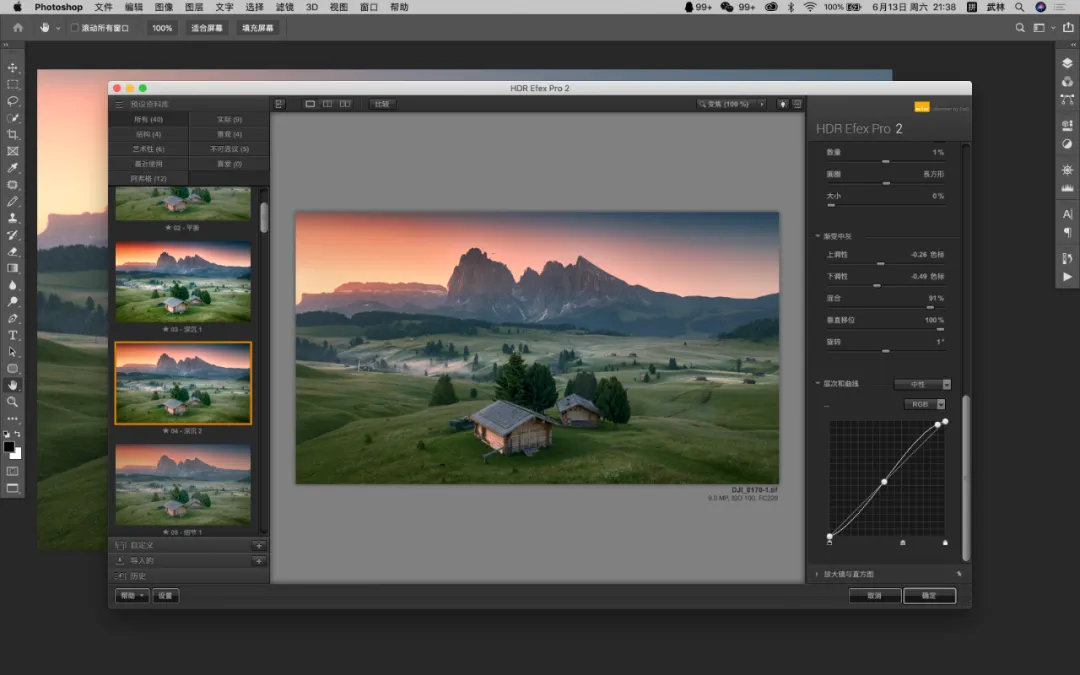Select the Zoom magnifier tool

pyautogui.click(x=13, y=402)
